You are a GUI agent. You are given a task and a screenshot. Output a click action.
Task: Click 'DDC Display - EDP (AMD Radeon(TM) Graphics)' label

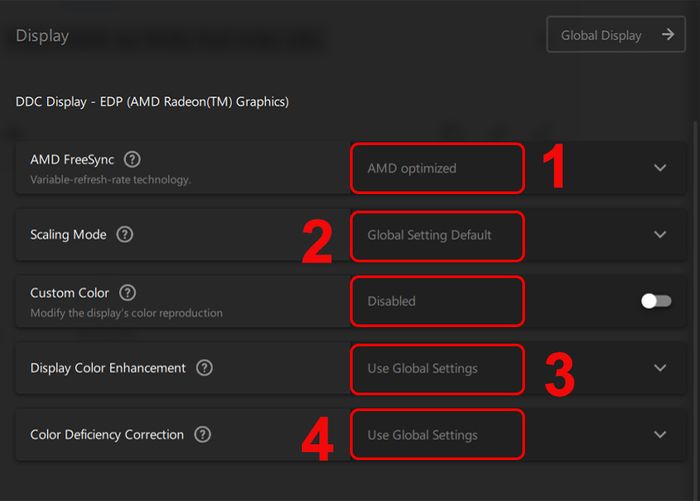click(152, 102)
